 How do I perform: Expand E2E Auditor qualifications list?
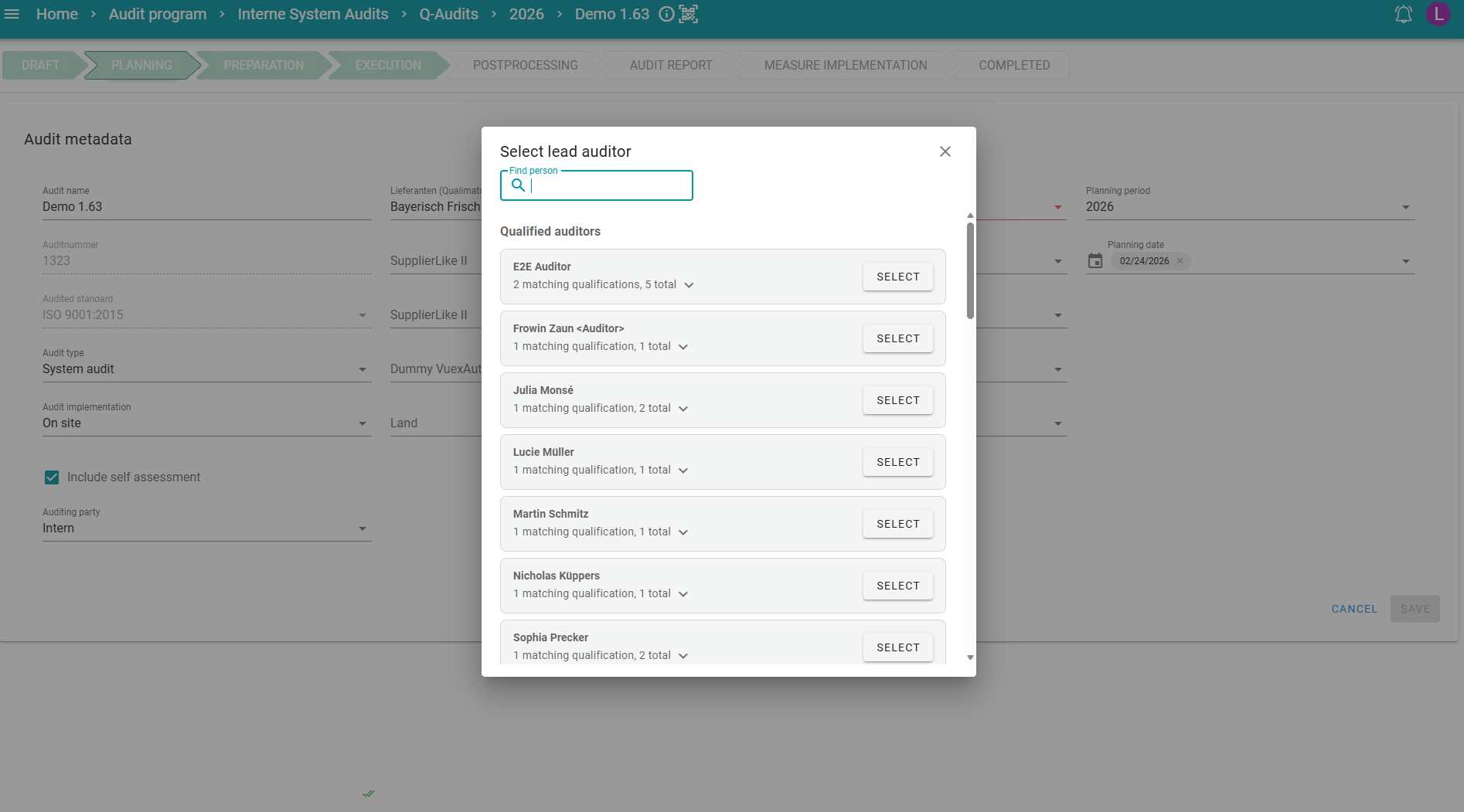point(689,285)
